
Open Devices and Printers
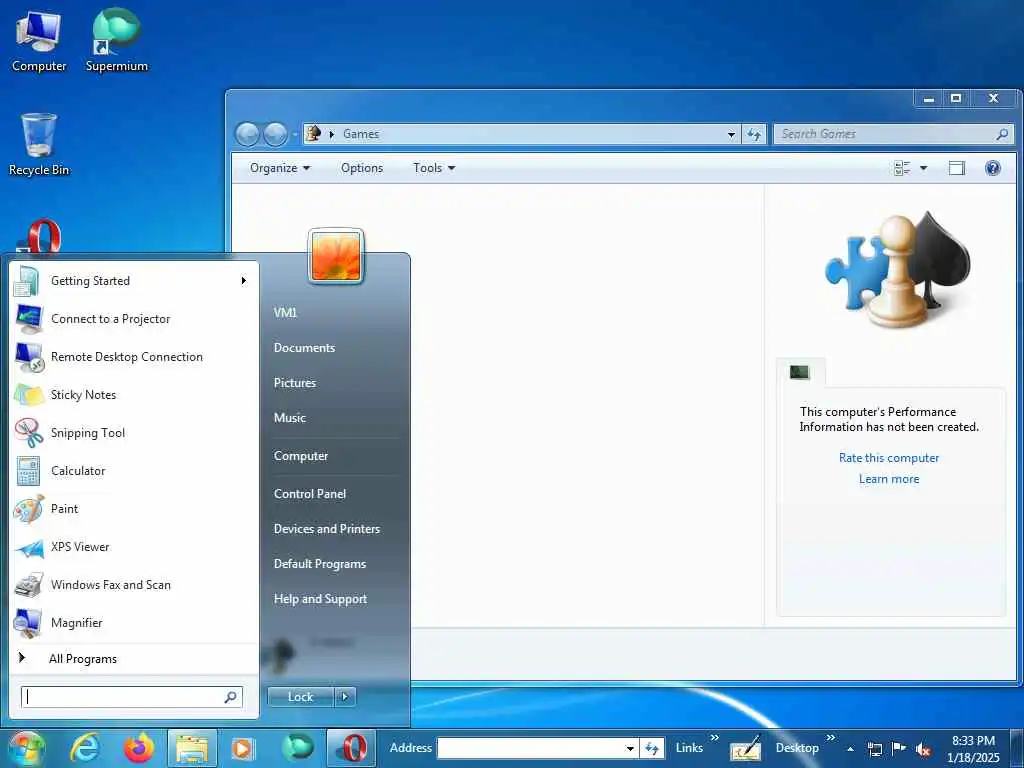pyautogui.click(x=327, y=529)
